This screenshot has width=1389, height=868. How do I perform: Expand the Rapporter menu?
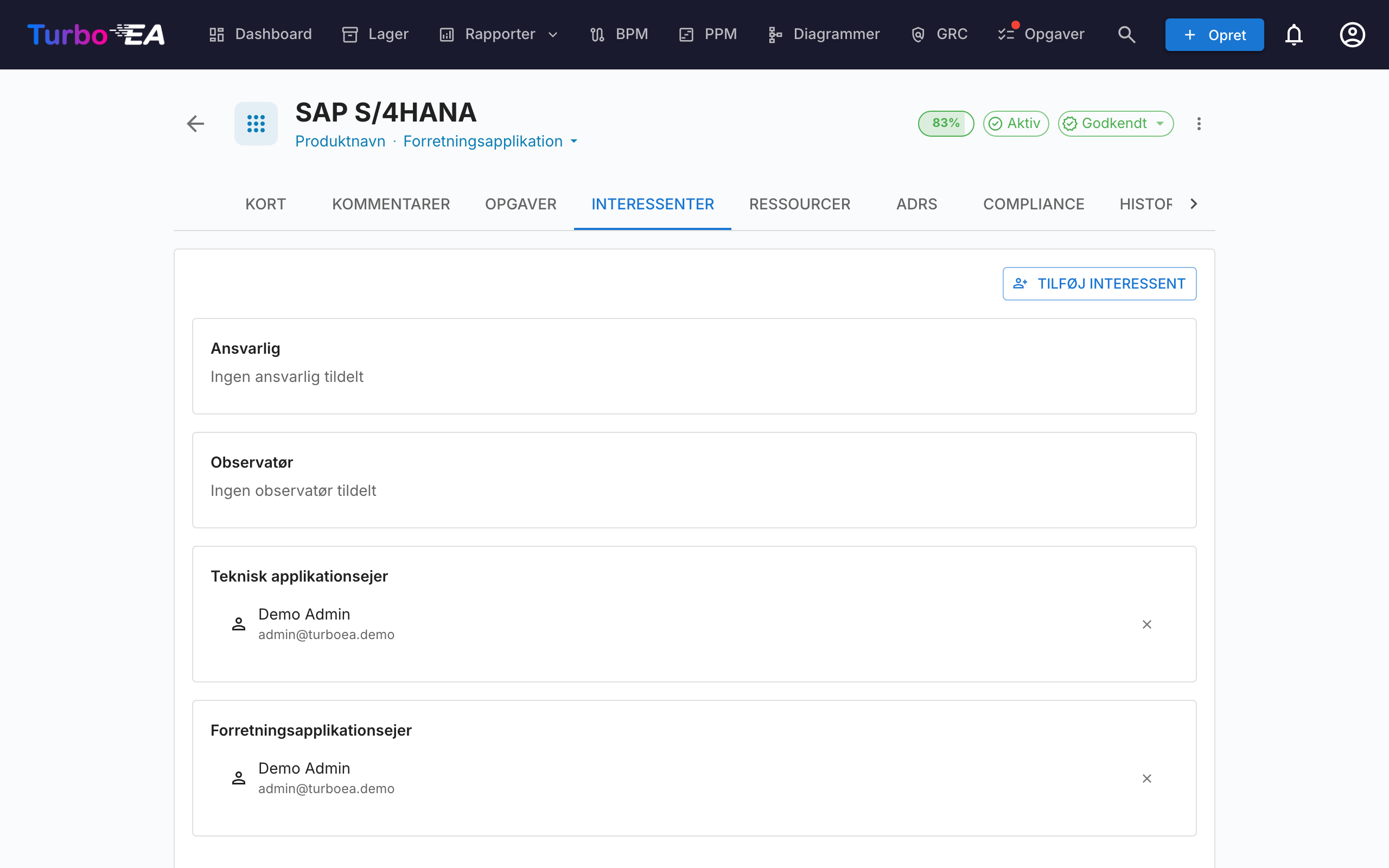pyautogui.click(x=499, y=34)
